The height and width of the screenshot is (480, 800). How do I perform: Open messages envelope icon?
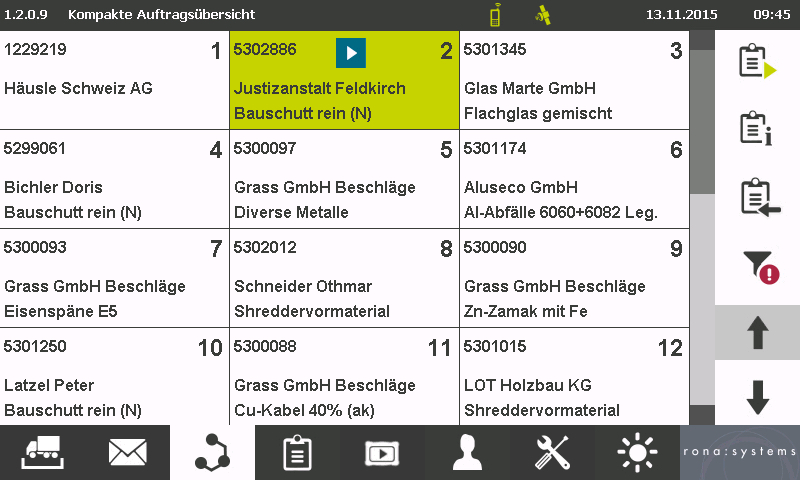click(x=128, y=452)
